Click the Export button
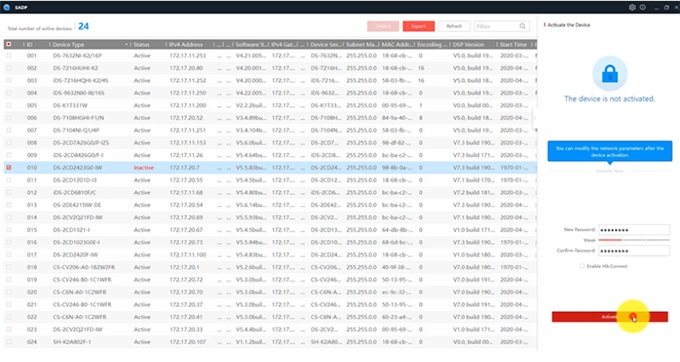Screen dimensions: 680x362 (x=418, y=26)
